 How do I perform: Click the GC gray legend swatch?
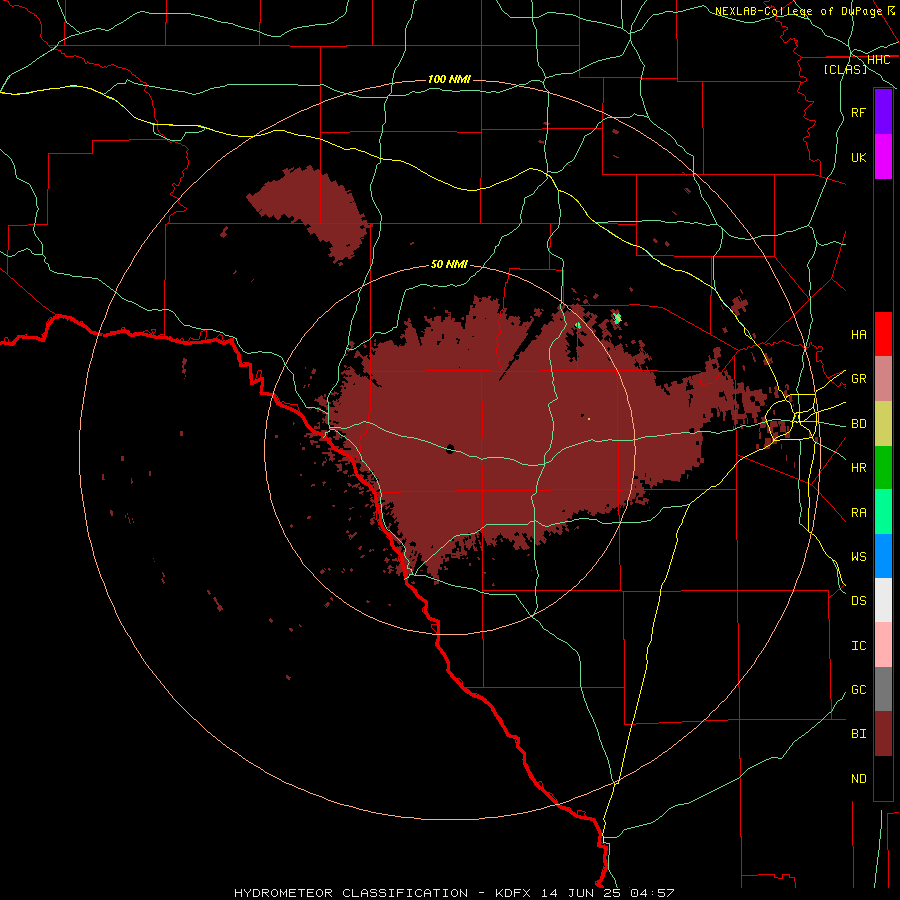click(x=883, y=689)
